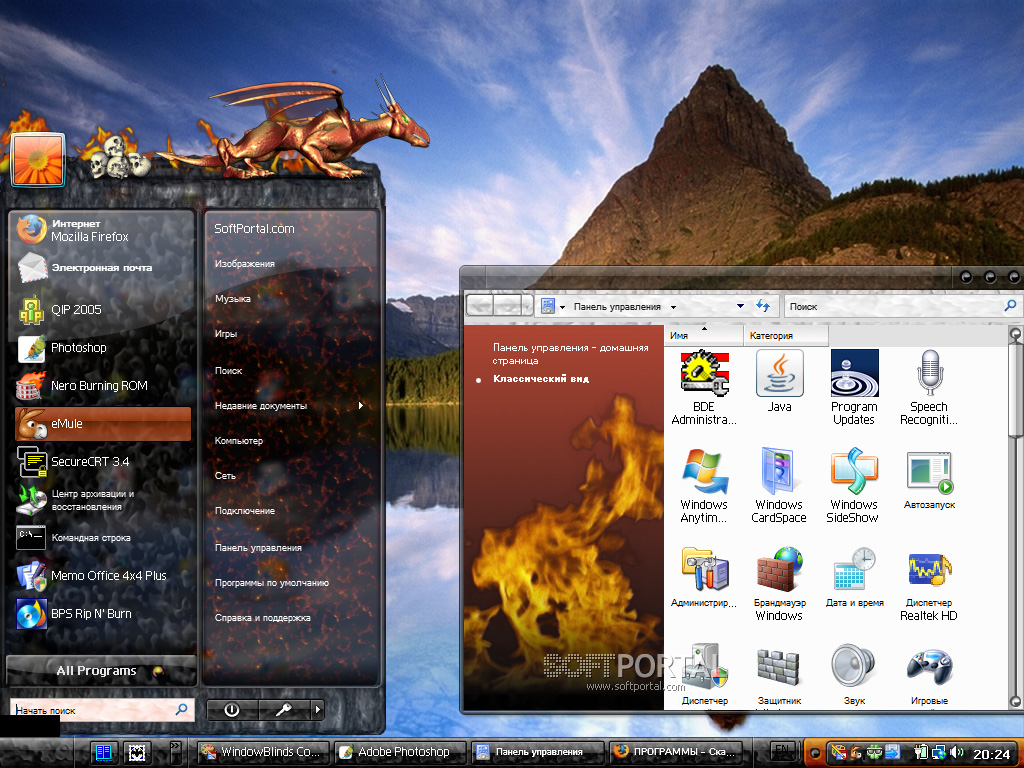Launch eMule highlighted entry

103,424
